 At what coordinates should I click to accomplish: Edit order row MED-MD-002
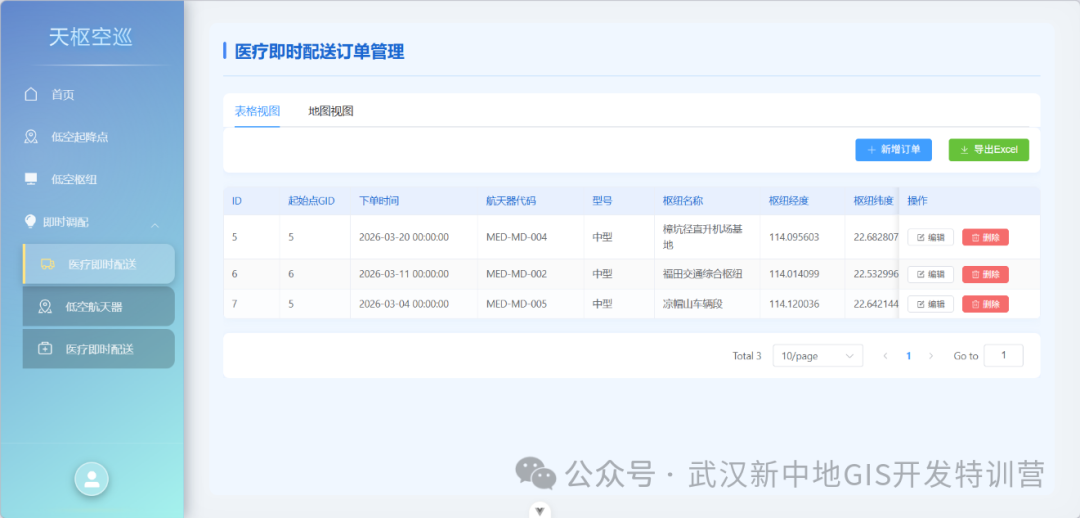coord(931,274)
